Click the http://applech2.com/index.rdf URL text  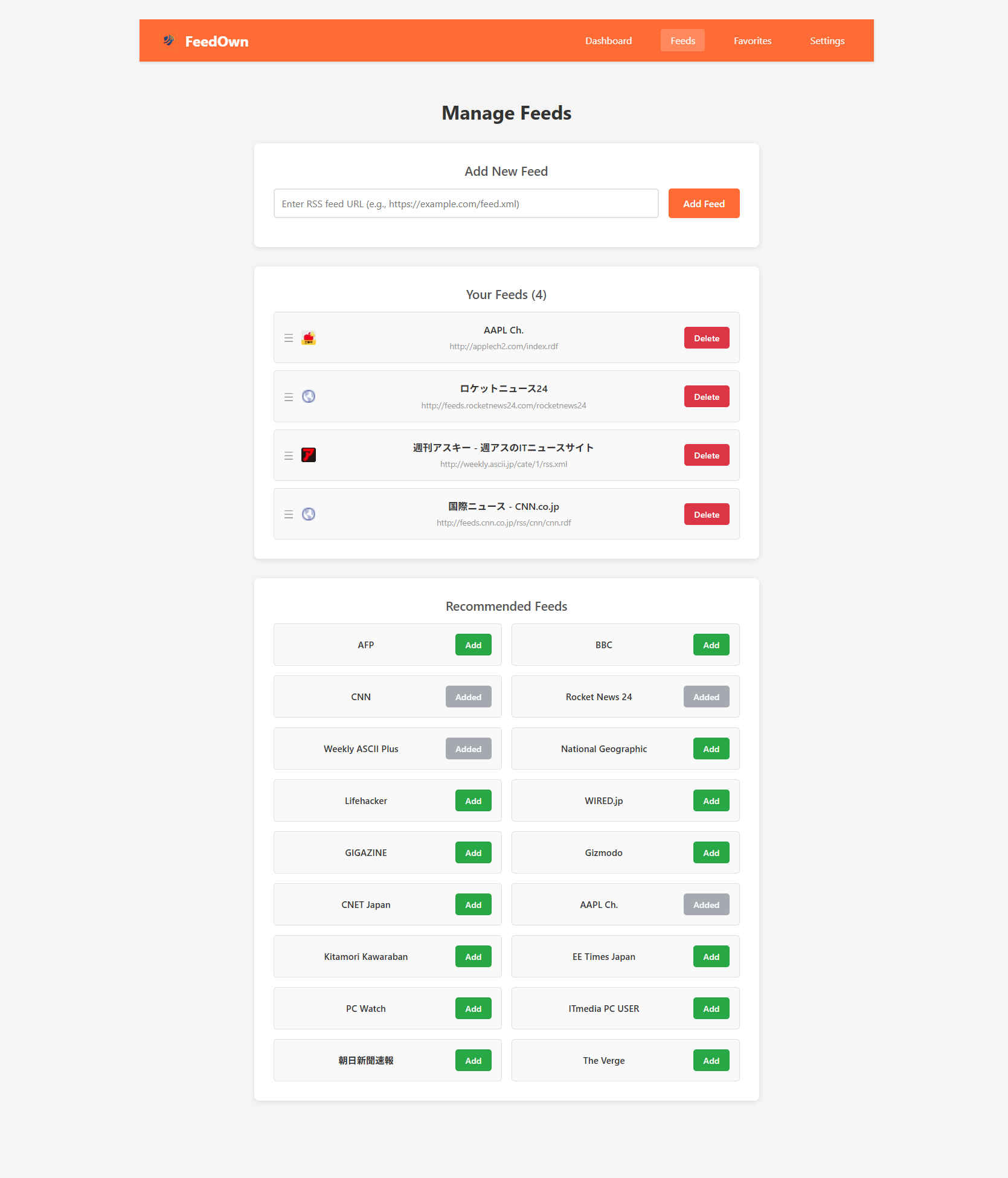click(x=504, y=347)
